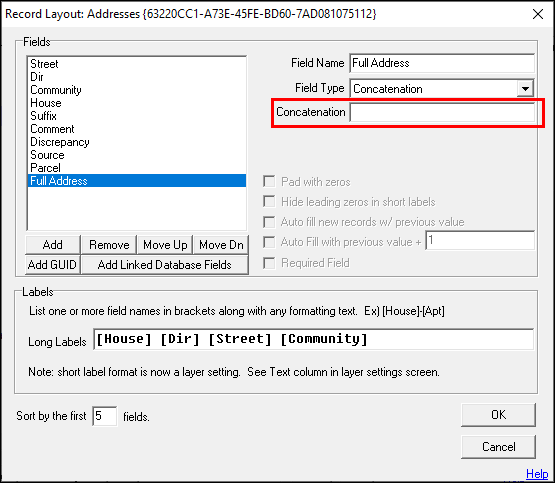Click Move Dn button
The width and height of the screenshot is (555, 483).
[x=221, y=245]
